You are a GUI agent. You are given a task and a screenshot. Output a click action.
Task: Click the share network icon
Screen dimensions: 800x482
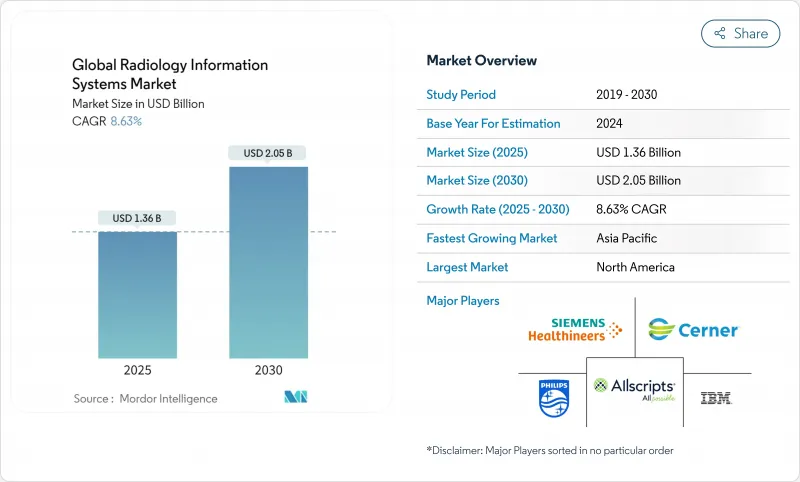pyautogui.click(x=718, y=33)
